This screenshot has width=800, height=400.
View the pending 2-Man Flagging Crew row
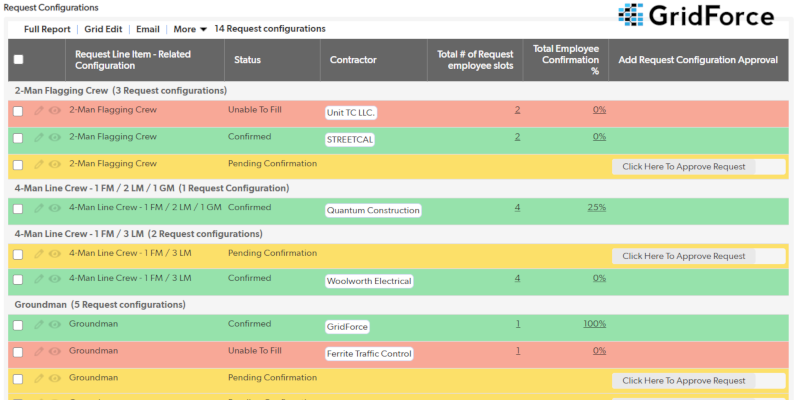pos(55,164)
